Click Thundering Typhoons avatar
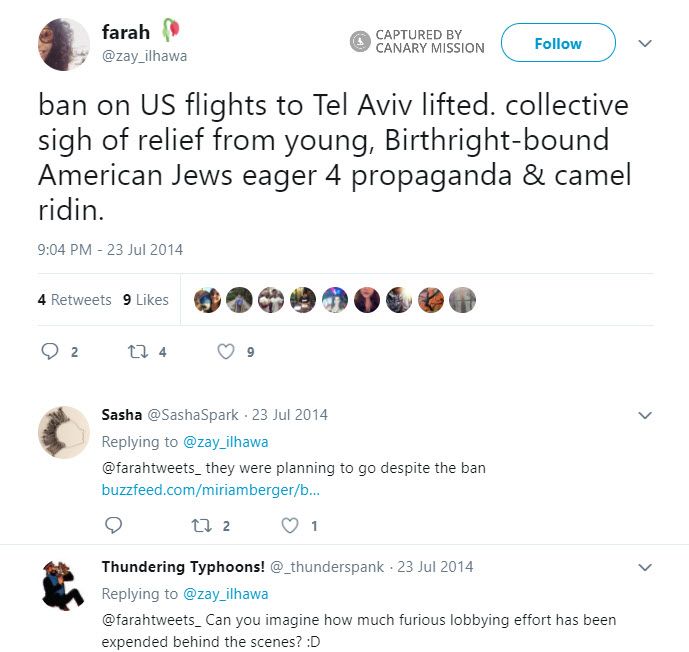This screenshot has height=652, width=689. (x=64, y=585)
